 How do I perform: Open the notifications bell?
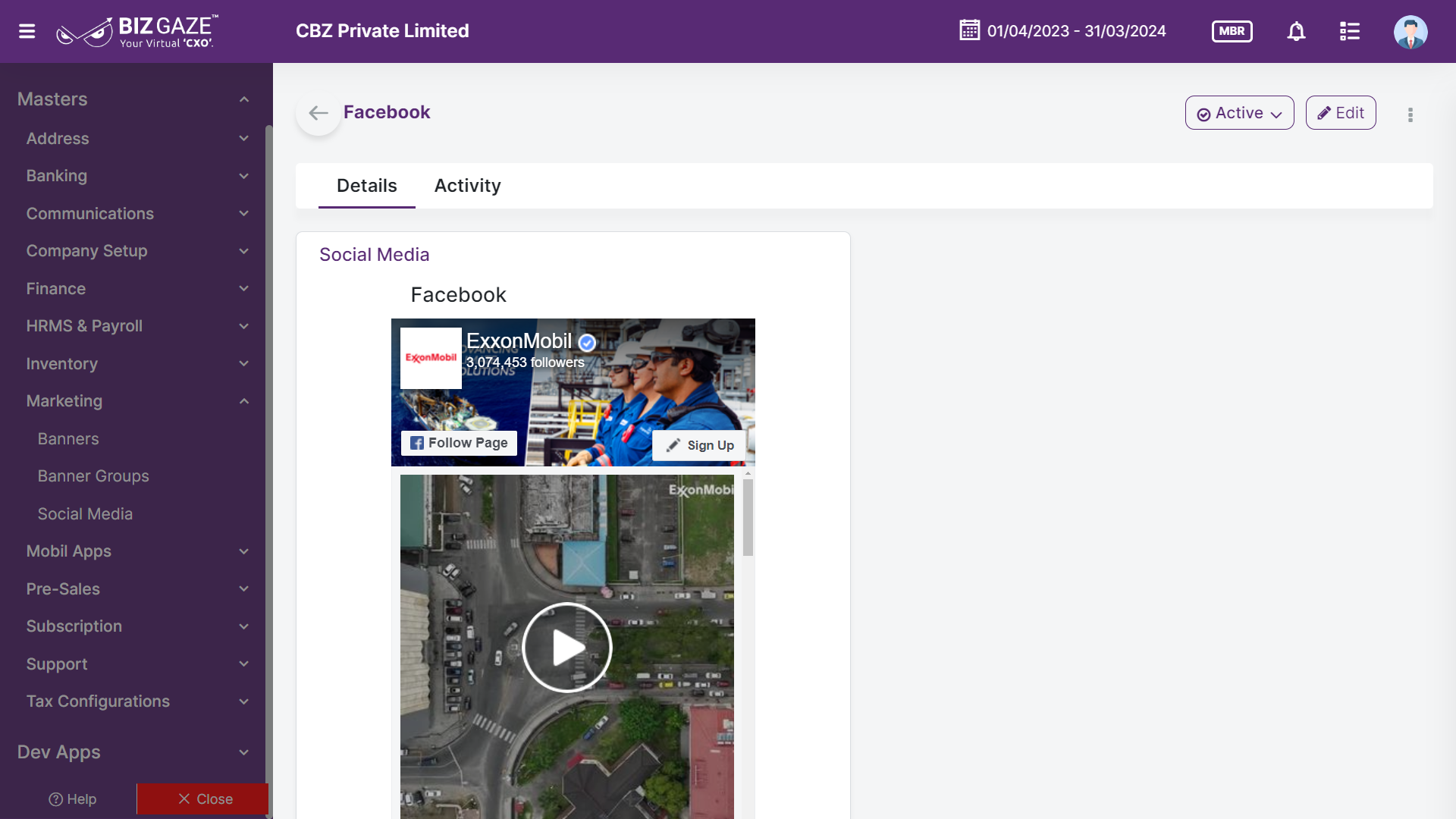click(x=1296, y=31)
